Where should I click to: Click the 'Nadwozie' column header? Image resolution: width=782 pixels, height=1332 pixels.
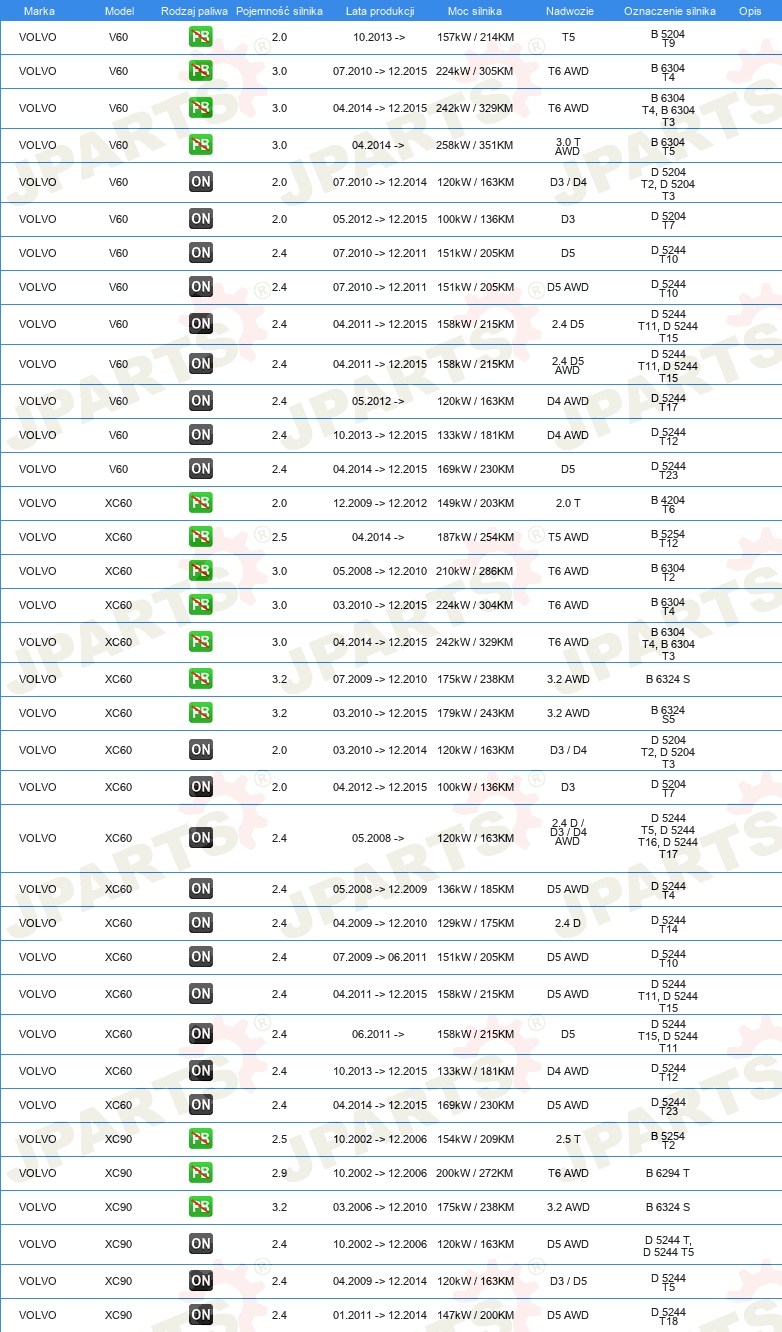coord(568,11)
